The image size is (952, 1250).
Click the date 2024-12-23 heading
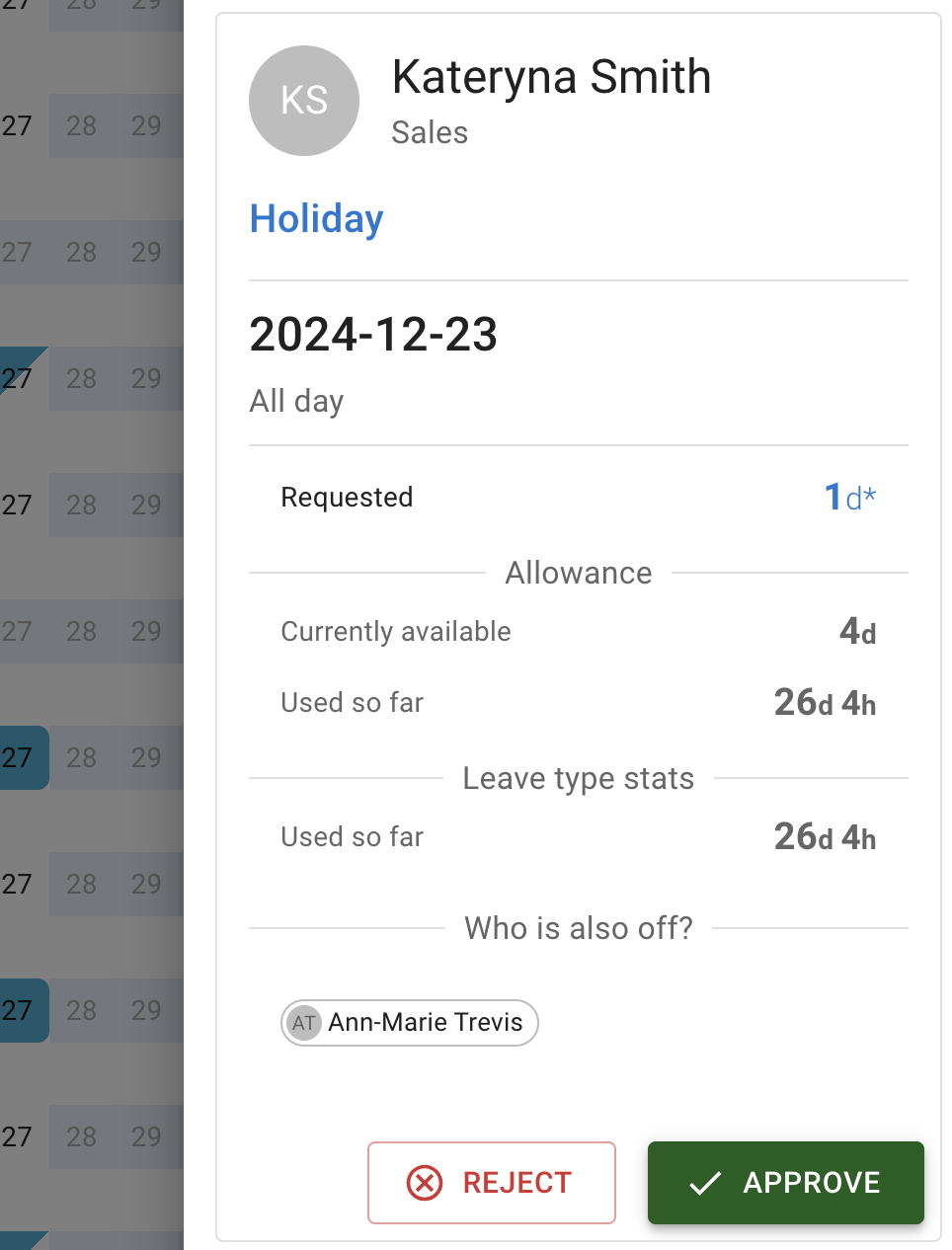(x=373, y=337)
